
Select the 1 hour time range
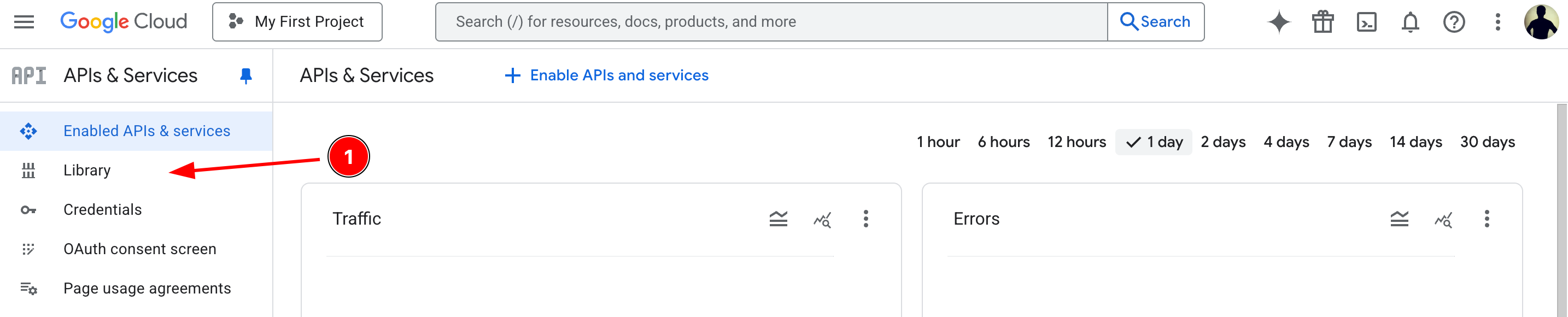pyautogui.click(x=938, y=142)
